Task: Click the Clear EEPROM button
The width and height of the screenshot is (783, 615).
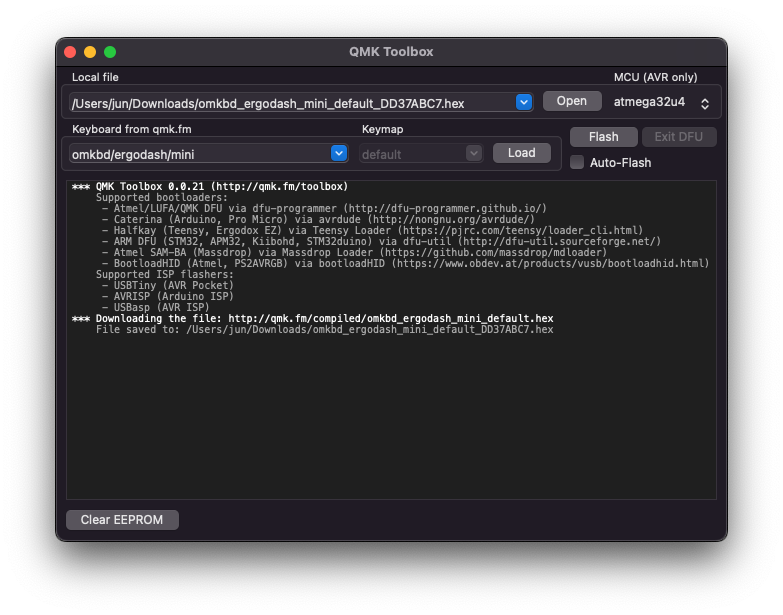Action: click(x=122, y=520)
